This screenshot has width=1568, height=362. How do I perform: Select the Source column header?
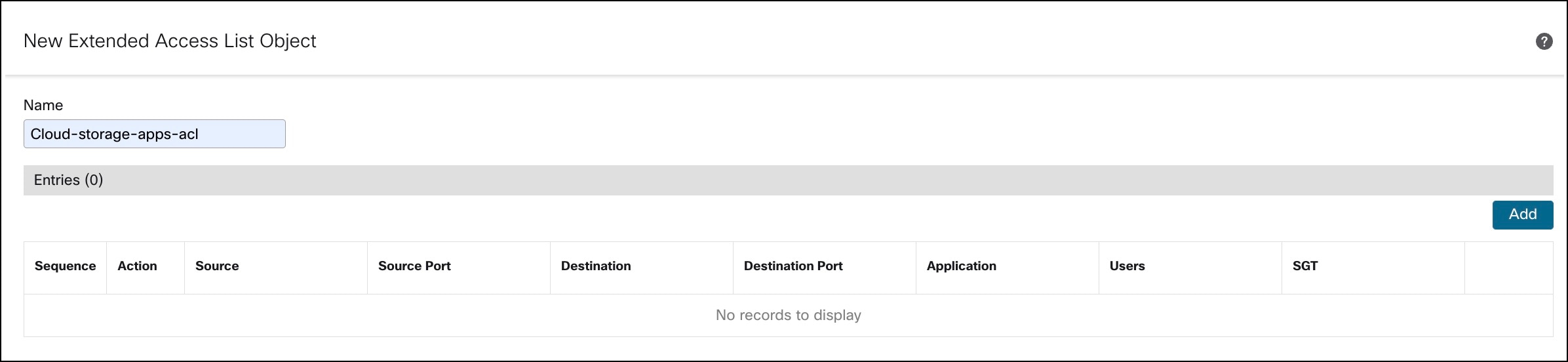[x=217, y=266]
